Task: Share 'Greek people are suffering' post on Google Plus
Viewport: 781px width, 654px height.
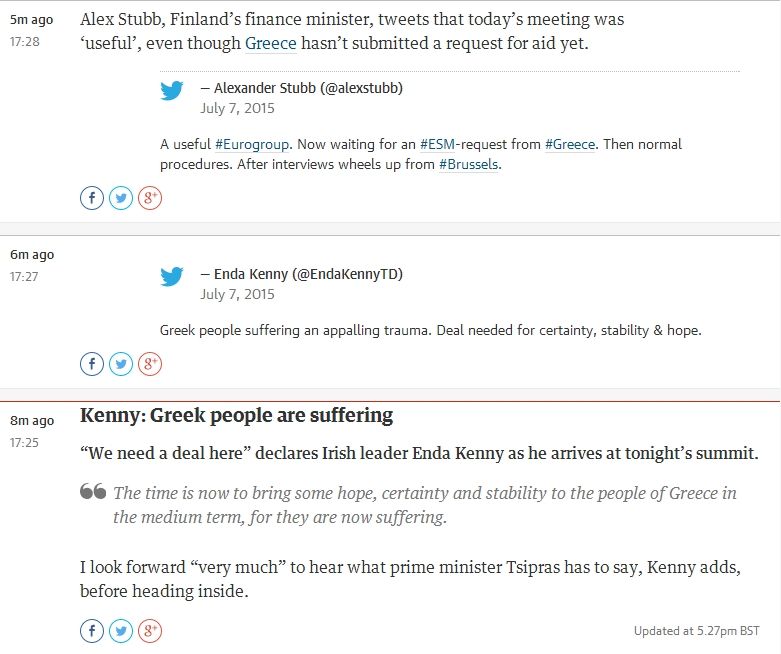Action: 150,631
